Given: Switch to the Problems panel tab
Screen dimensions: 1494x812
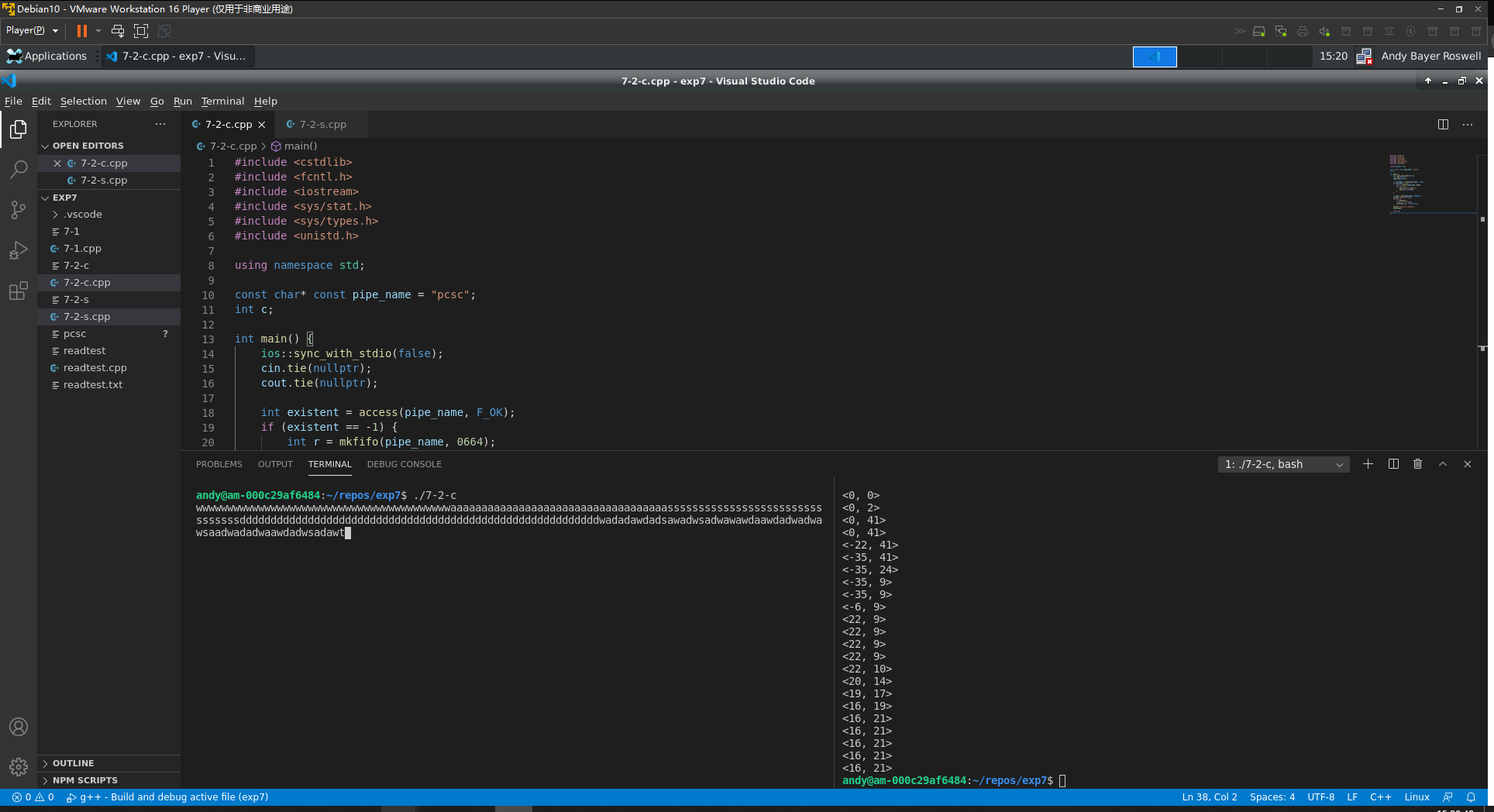Looking at the screenshot, I should coord(219,464).
